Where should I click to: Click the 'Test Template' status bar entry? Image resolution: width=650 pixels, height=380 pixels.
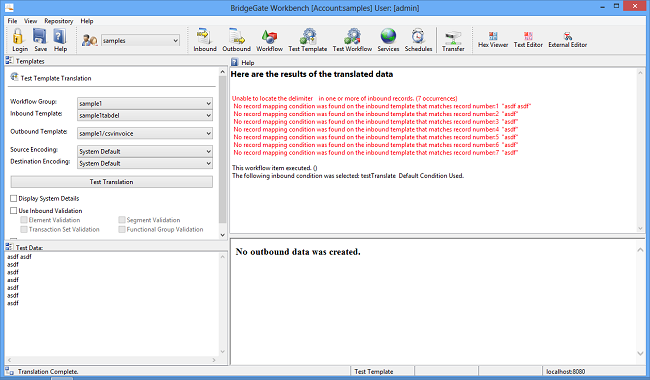tap(374, 371)
